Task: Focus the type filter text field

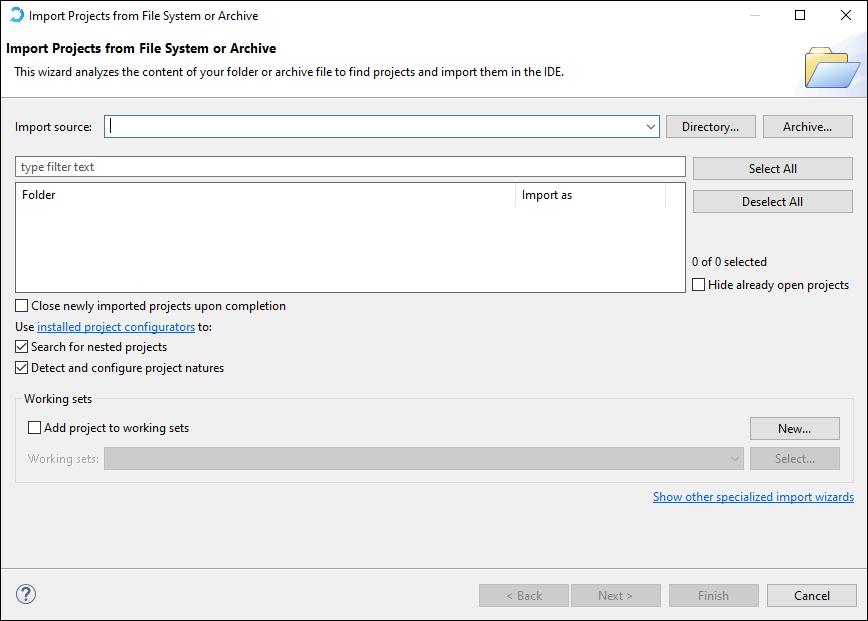Action: tap(350, 167)
